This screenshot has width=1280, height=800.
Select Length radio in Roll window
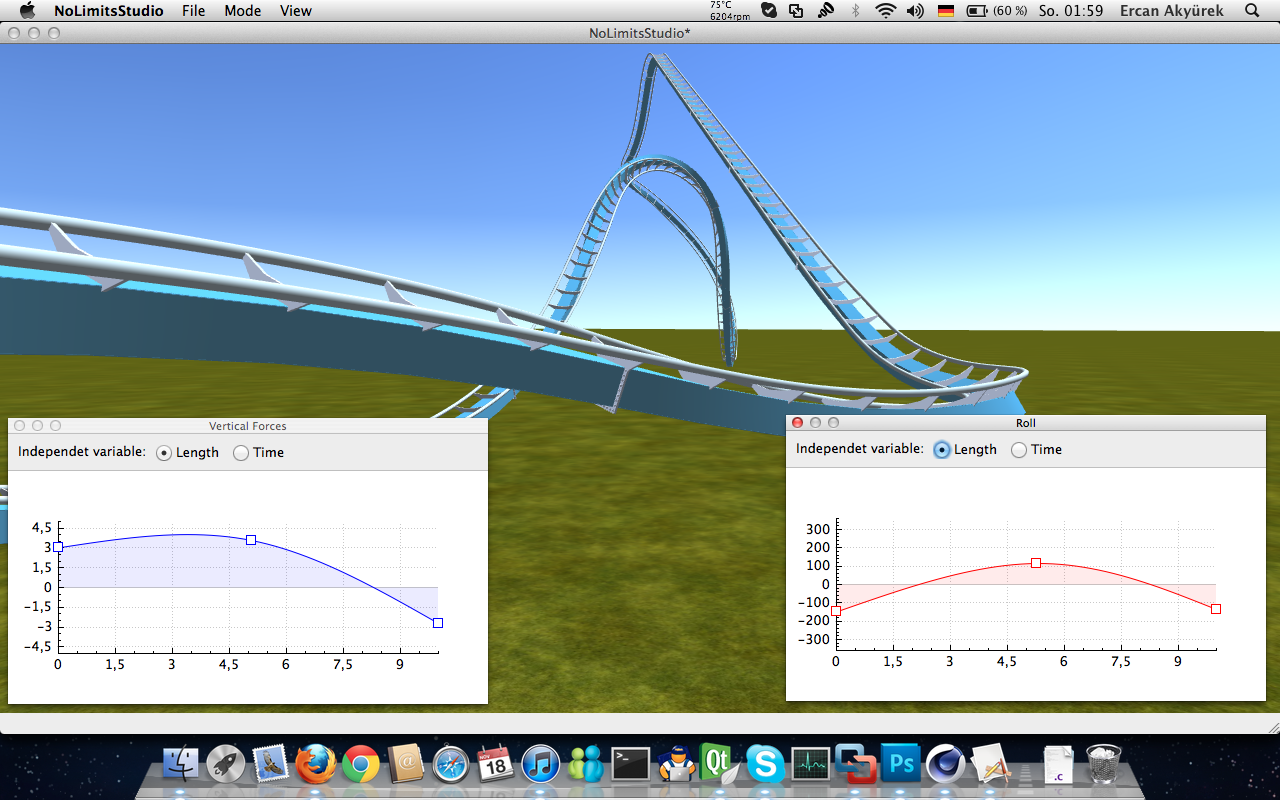[942, 450]
